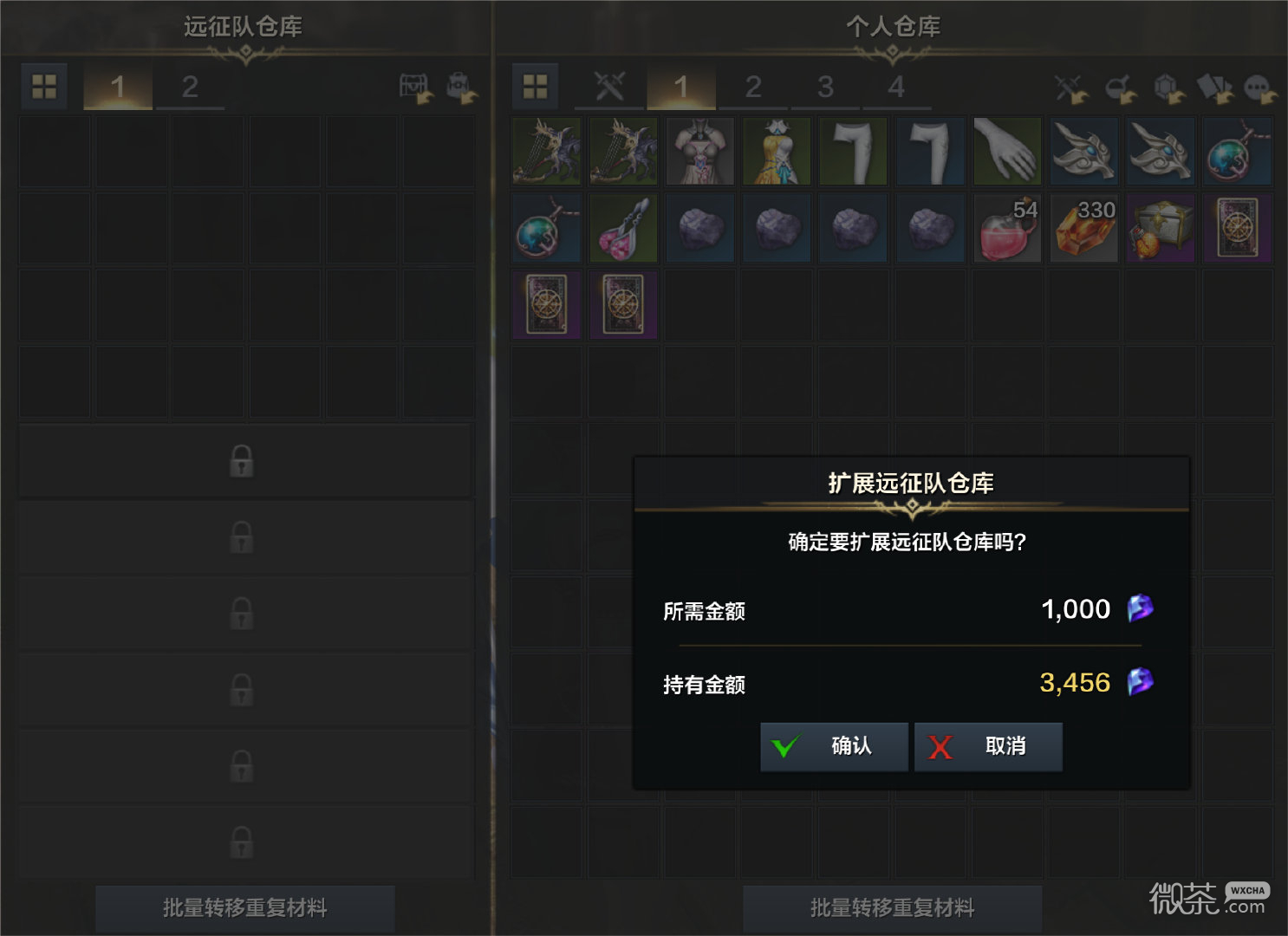Click expedition storage 批量转移重复材料 button
Screen dimensions: 1288x936
click(x=245, y=908)
